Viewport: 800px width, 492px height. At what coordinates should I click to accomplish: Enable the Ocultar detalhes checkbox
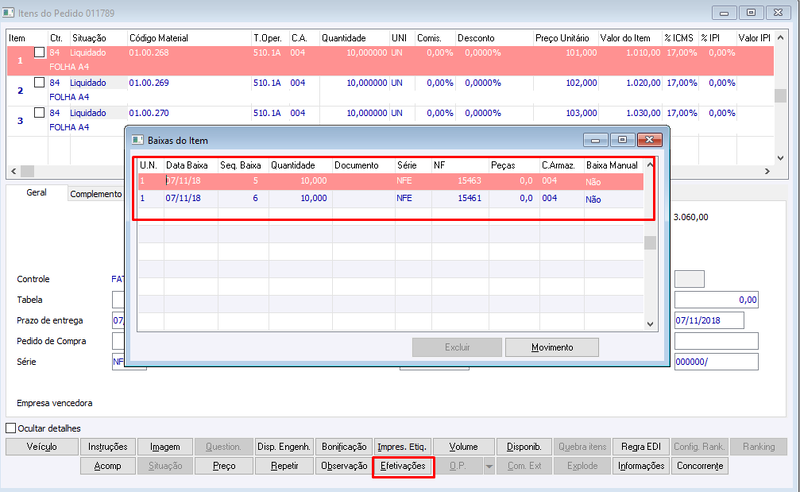11,428
